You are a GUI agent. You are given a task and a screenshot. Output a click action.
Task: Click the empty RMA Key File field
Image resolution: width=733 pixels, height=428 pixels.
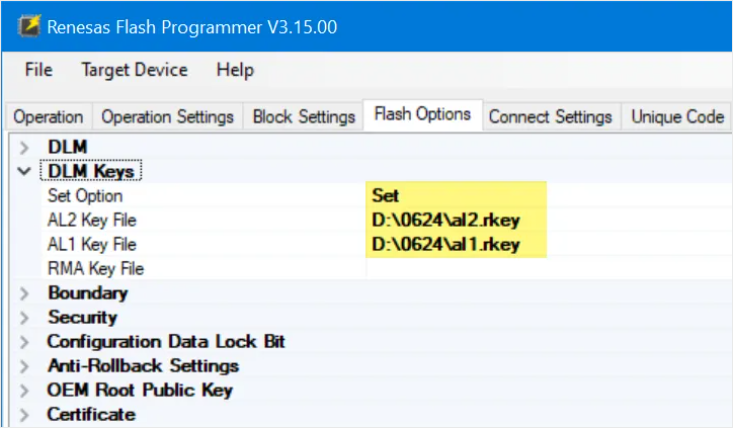(x=548, y=268)
